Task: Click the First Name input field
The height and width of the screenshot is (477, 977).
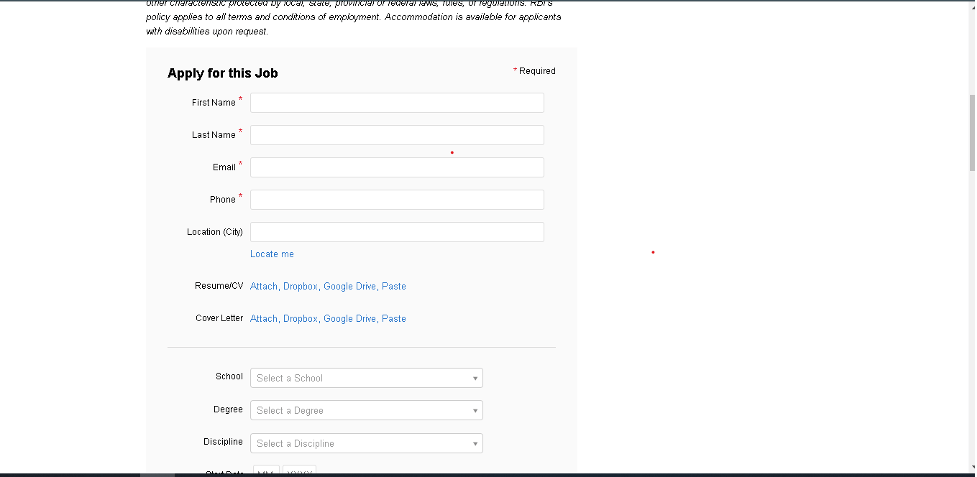Action: (x=397, y=103)
